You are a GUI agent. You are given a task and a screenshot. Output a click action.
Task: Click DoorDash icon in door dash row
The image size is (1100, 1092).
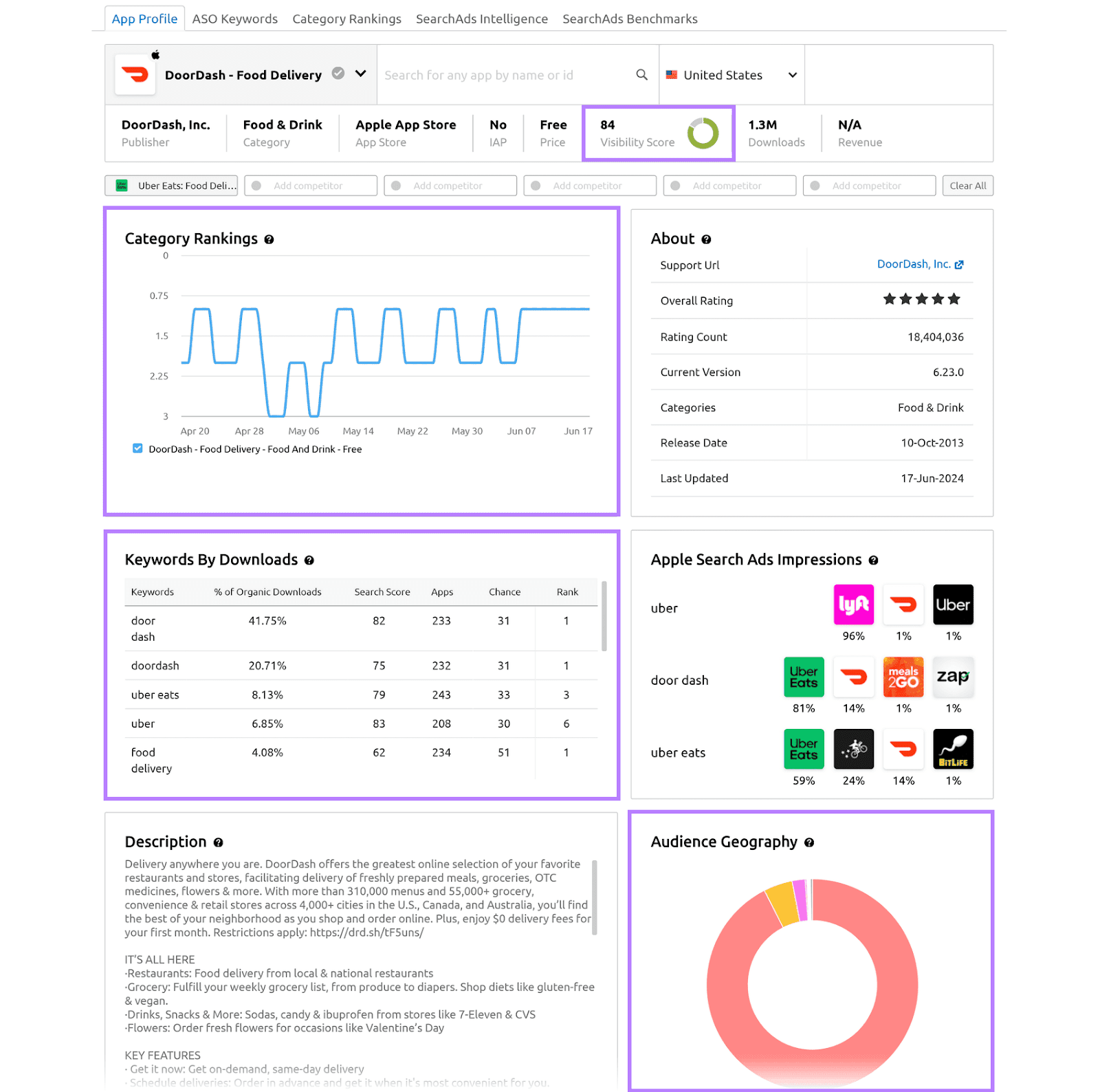coord(853,677)
